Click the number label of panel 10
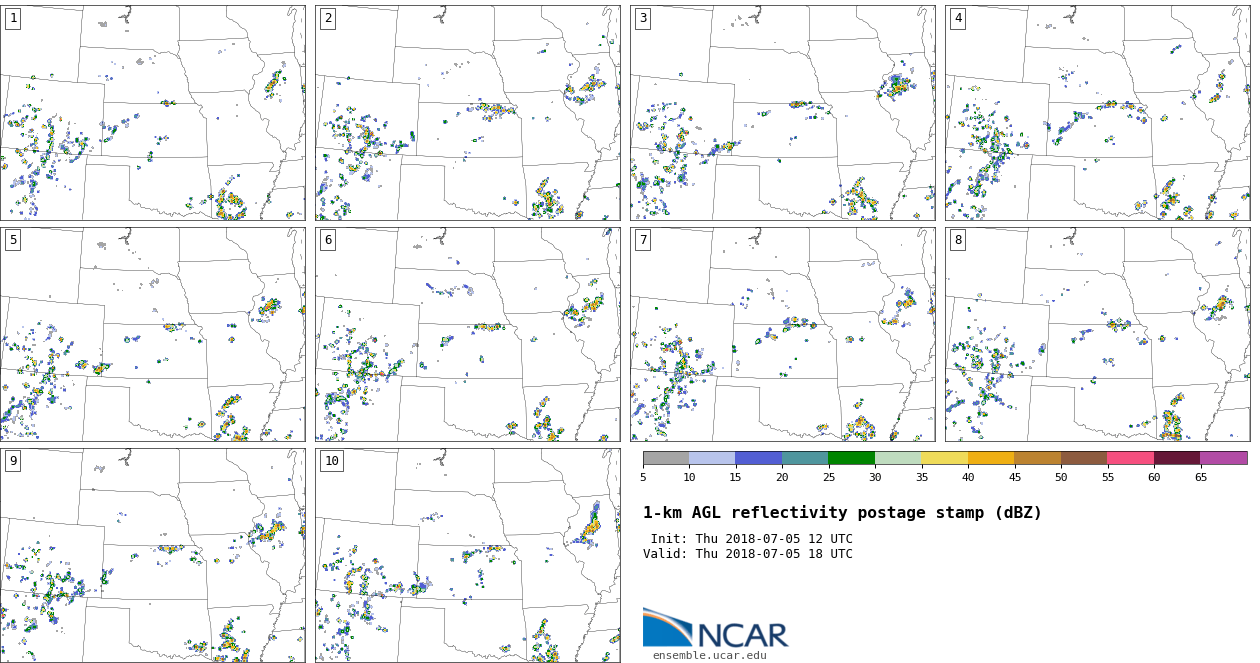This screenshot has width=1260, height=663. click(x=331, y=461)
